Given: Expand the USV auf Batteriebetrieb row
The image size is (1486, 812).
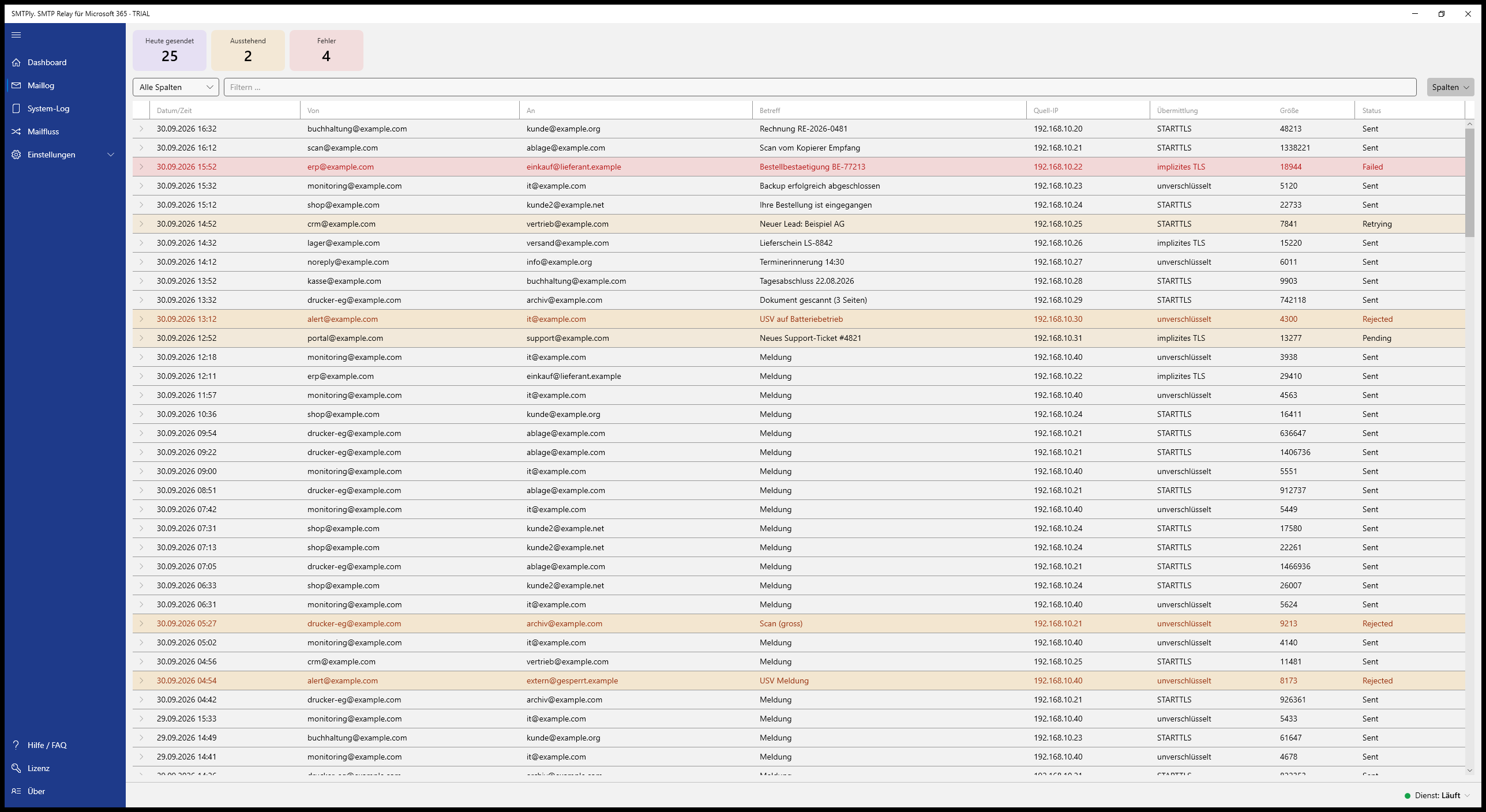Looking at the screenshot, I should tap(141, 319).
